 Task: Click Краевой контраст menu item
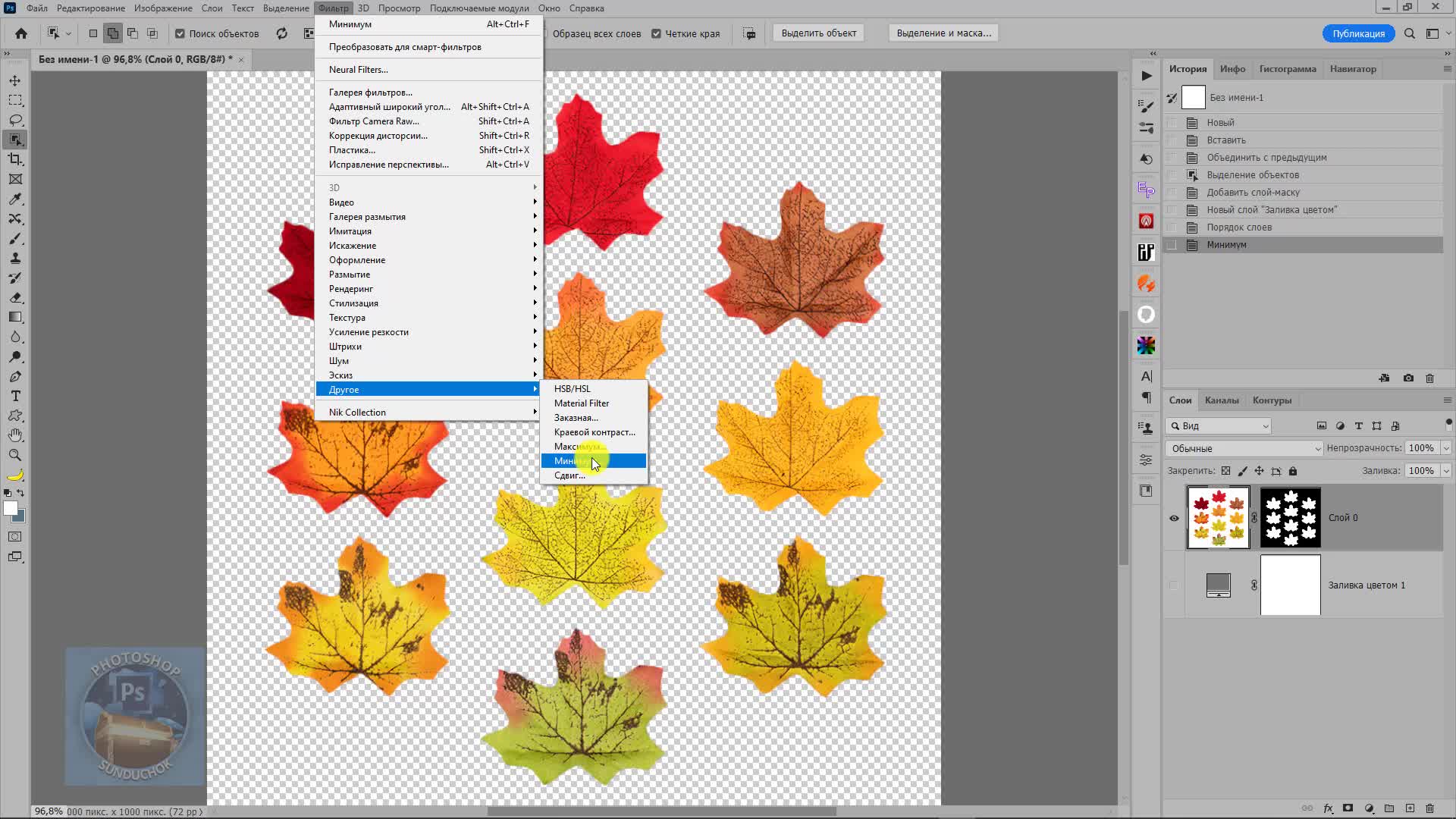[x=594, y=432]
